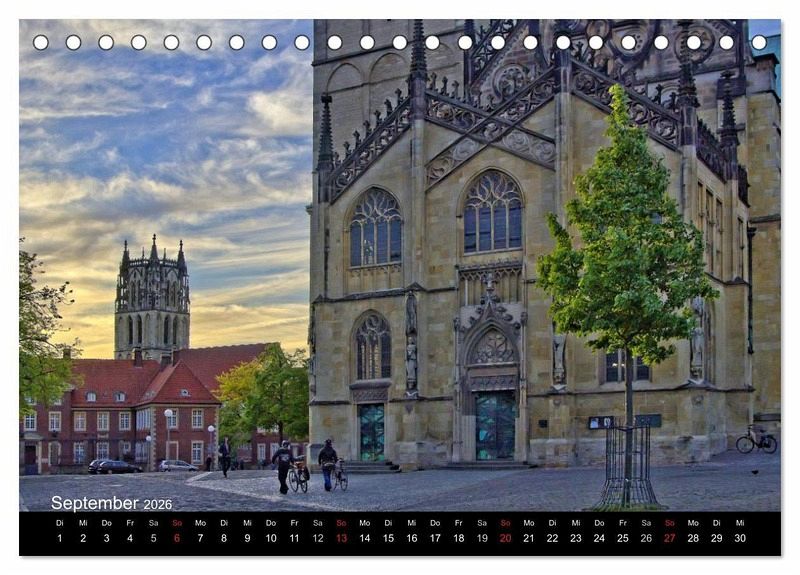Screen dimensions: 800x575
Task: Select date 24 in the calendar row
Action: [x=599, y=538]
